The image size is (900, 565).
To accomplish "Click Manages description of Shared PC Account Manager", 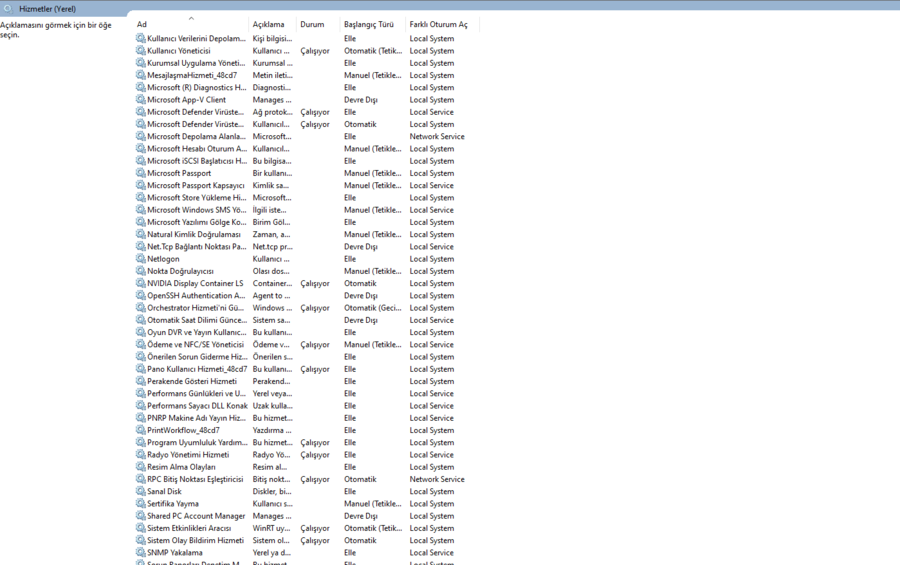I will point(271,516).
